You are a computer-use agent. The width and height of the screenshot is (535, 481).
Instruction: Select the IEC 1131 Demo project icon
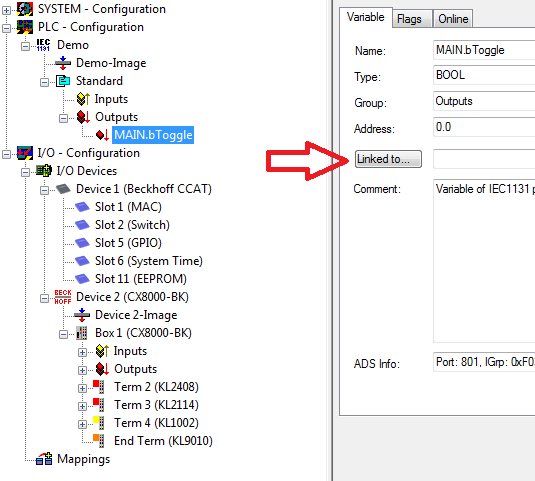[43, 45]
